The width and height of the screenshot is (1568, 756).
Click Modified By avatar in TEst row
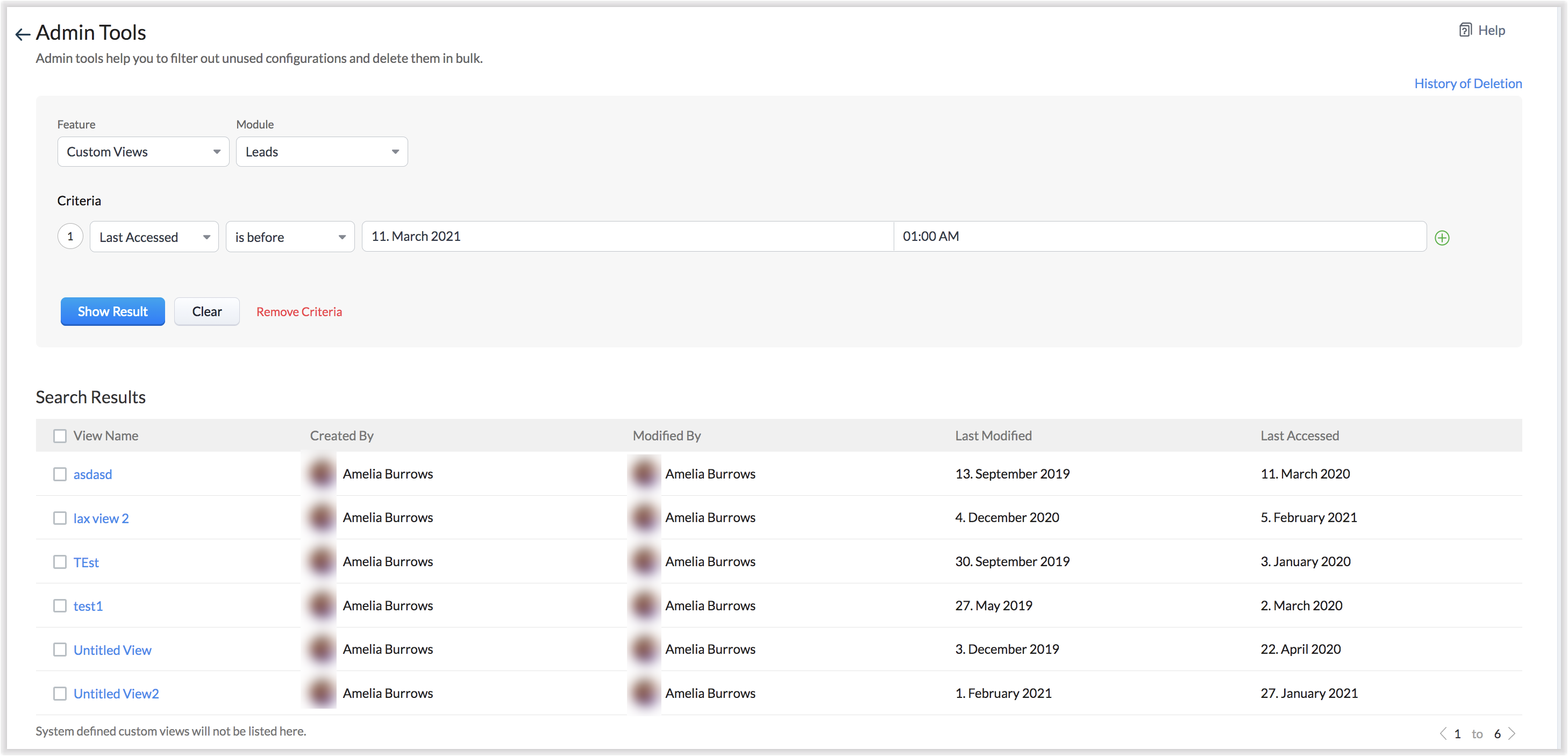644,561
